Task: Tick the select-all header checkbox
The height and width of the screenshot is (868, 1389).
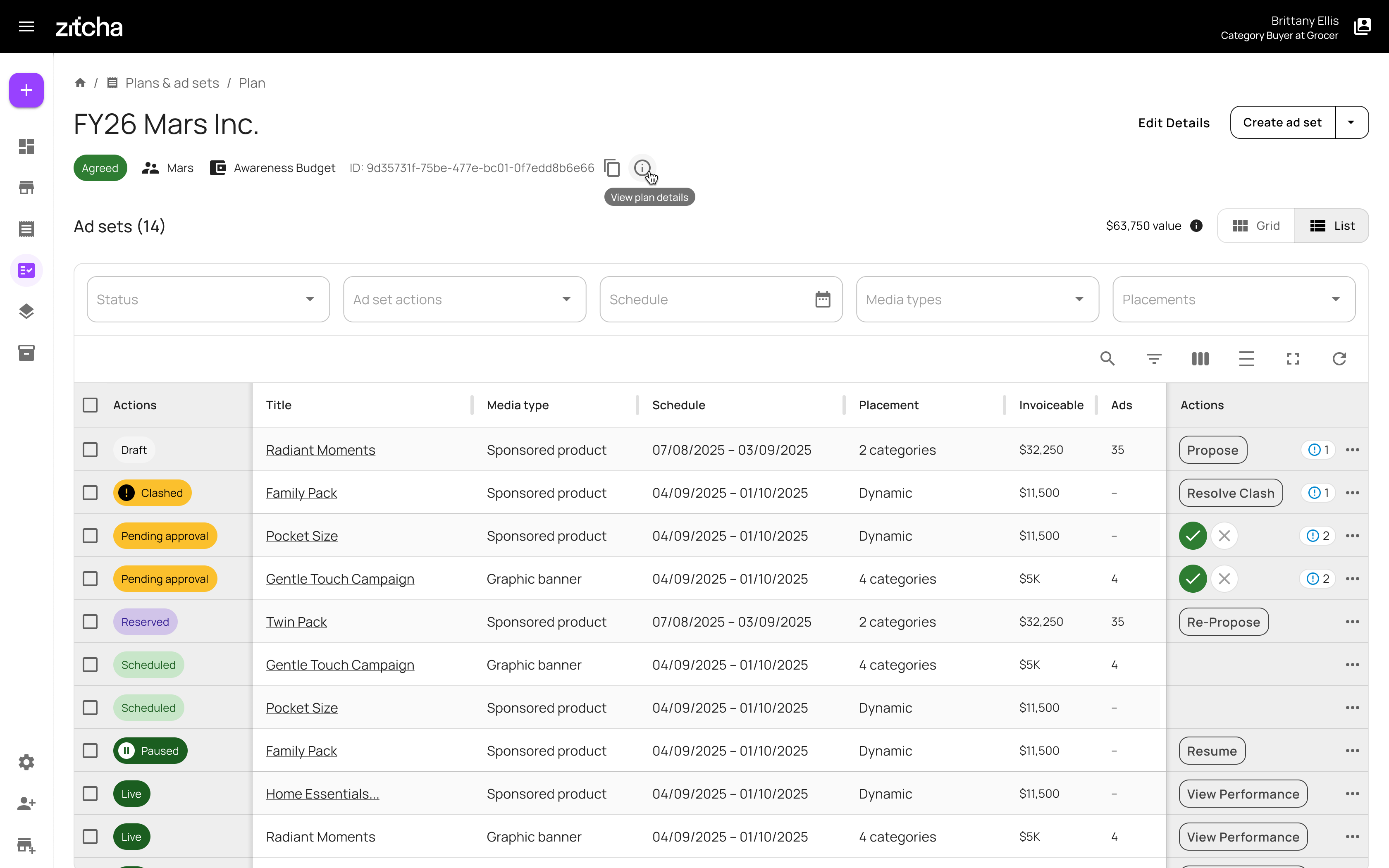Action: click(x=90, y=405)
